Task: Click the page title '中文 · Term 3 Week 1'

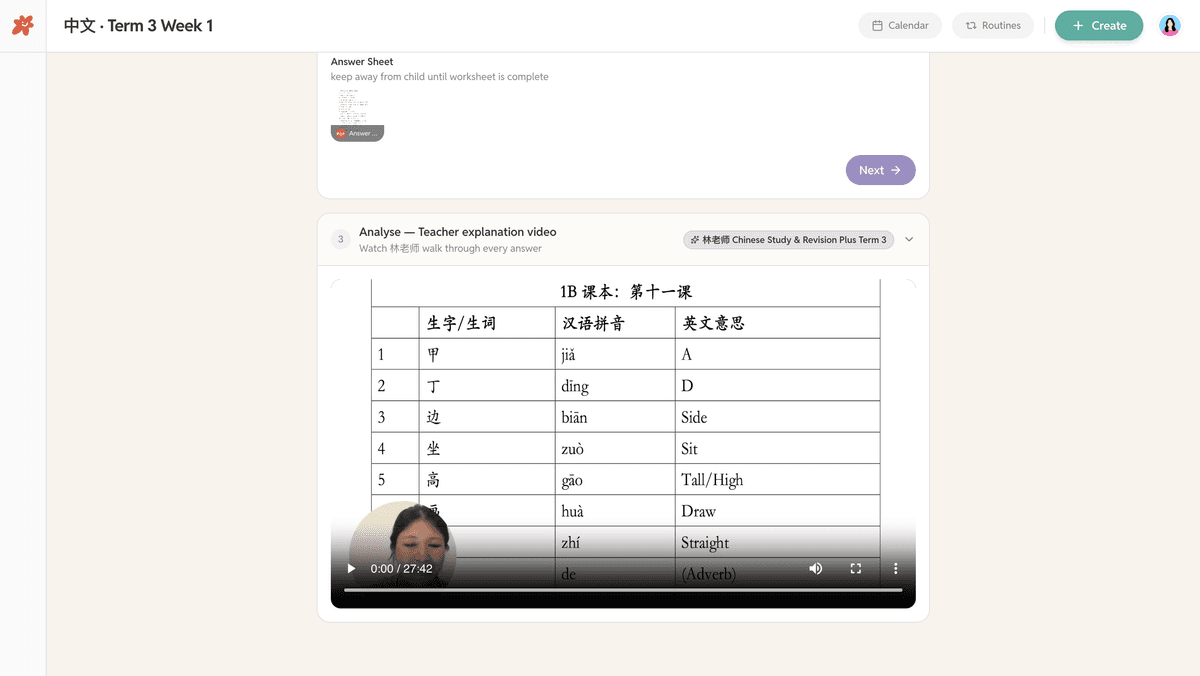Action: 138,26
